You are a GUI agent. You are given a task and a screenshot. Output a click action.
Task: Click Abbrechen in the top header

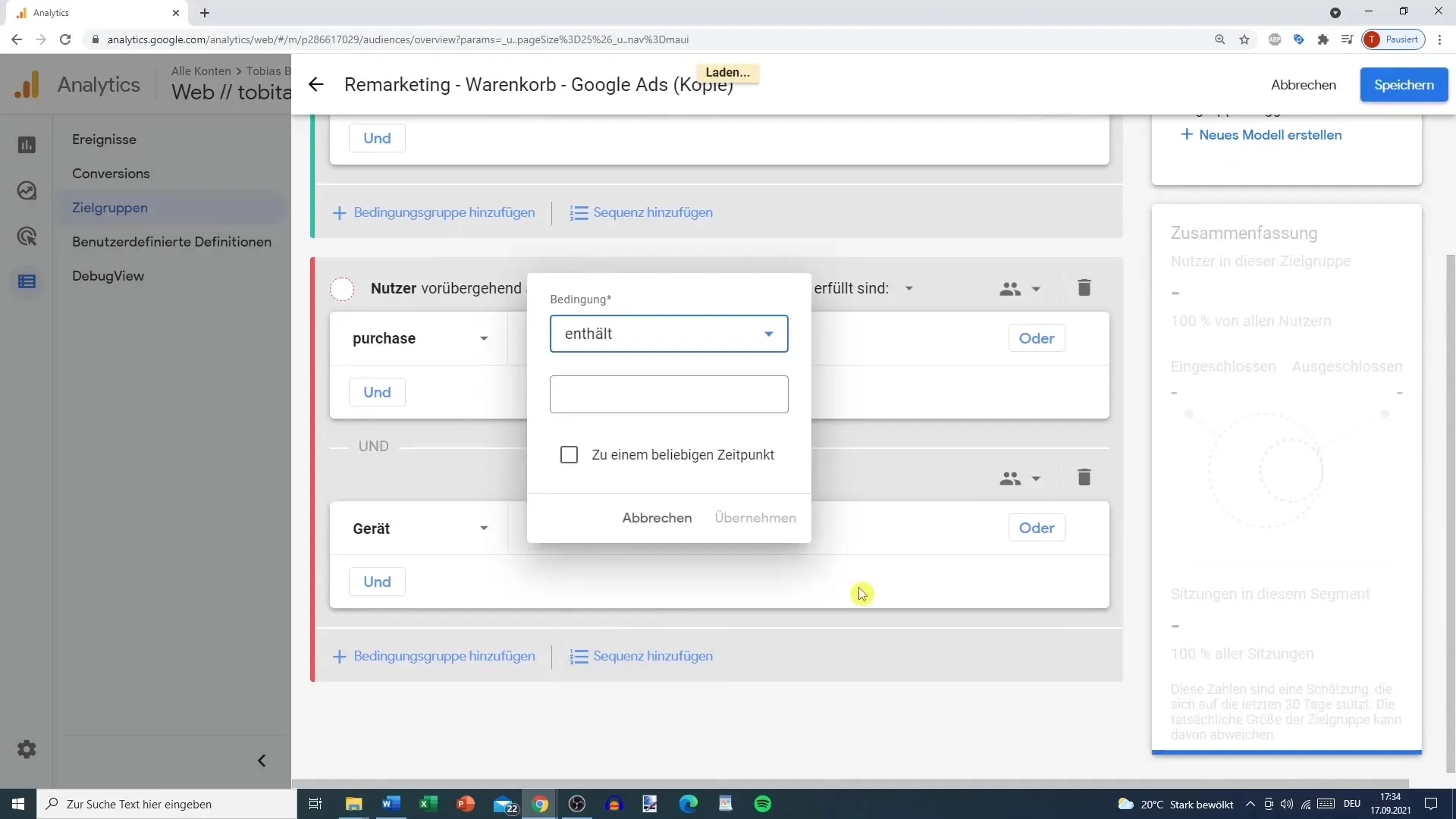click(1304, 85)
